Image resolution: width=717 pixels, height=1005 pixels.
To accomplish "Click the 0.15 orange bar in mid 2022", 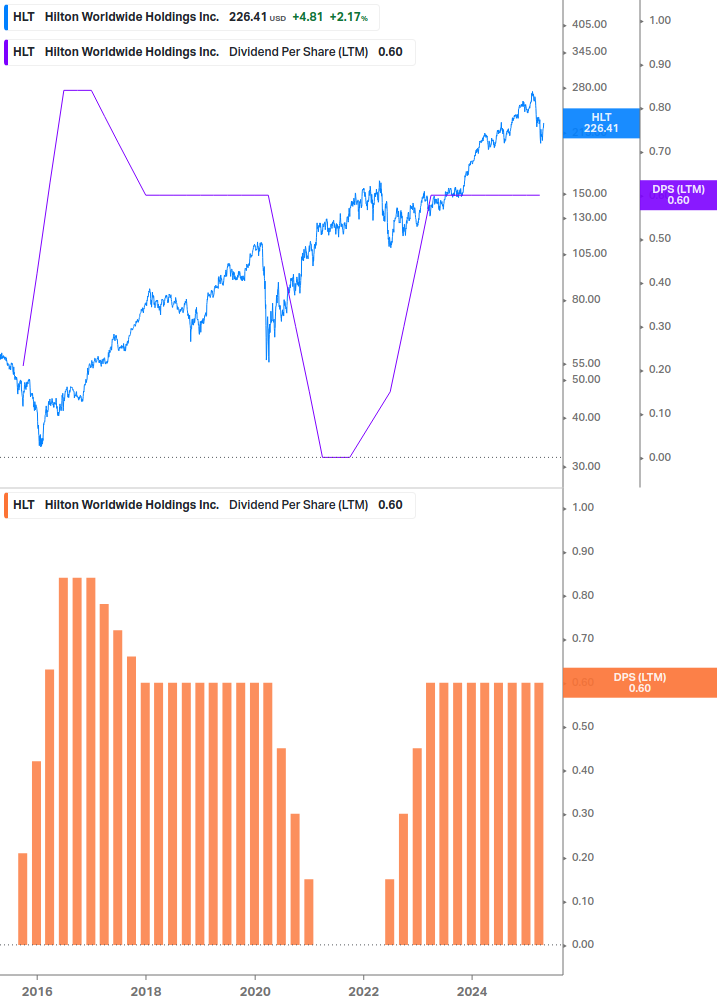I will click(390, 911).
